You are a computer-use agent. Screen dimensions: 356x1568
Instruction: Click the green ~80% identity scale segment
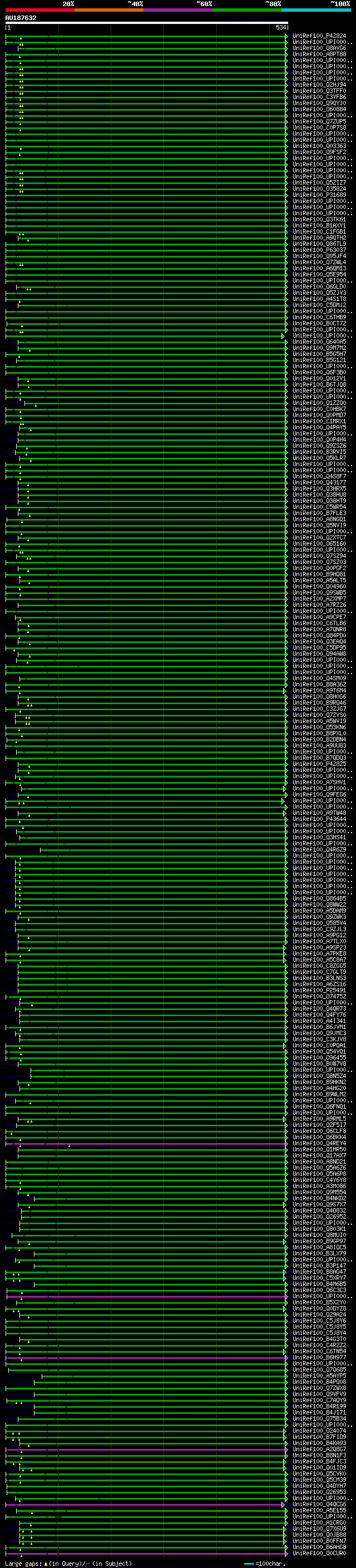[247, 10]
